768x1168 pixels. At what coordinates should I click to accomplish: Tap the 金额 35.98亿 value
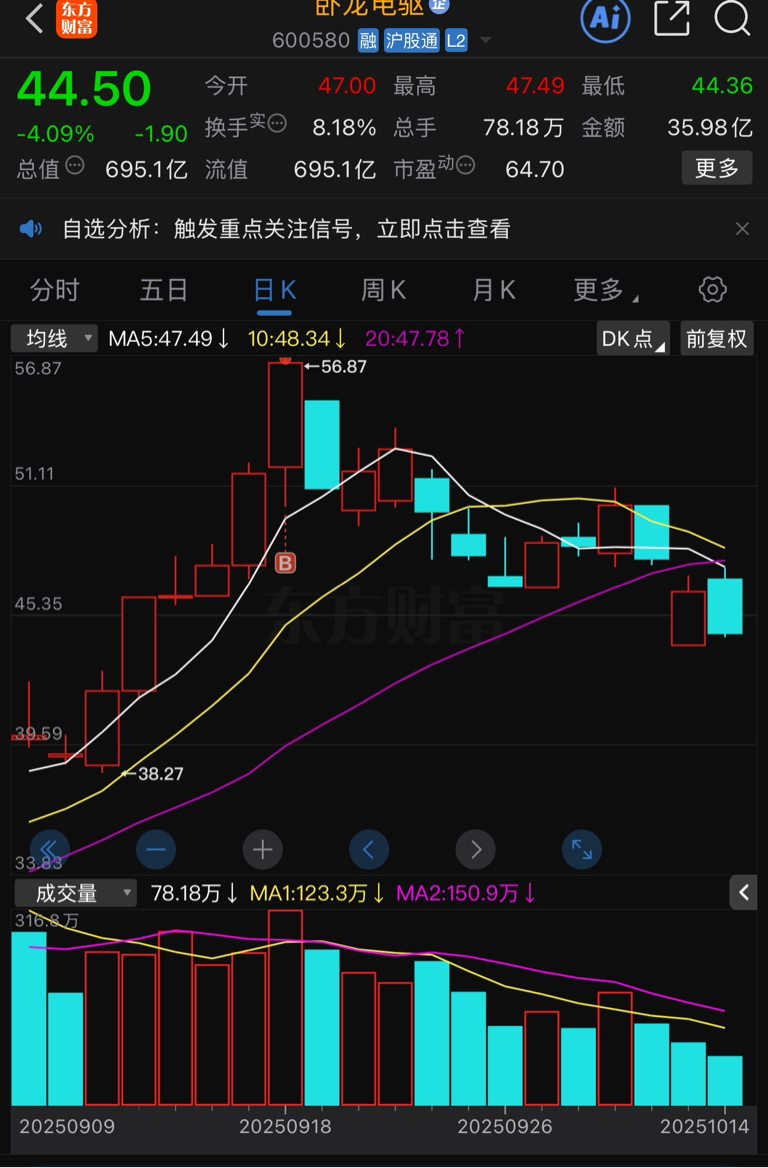pyautogui.click(x=710, y=127)
